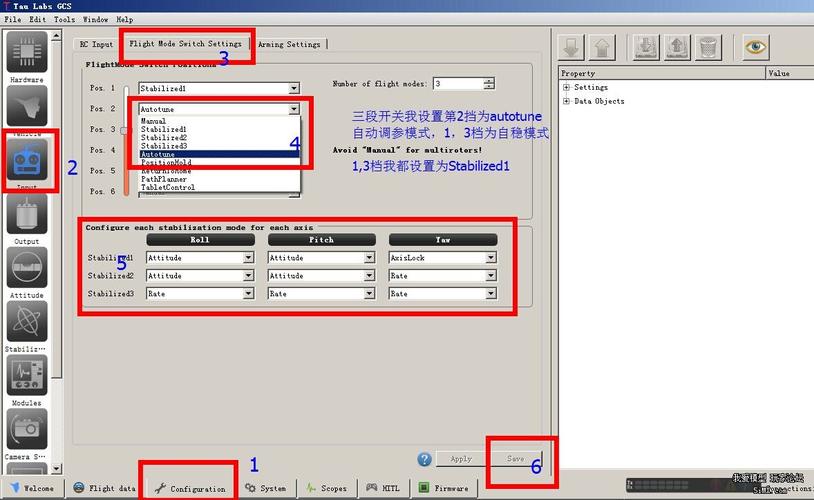Open the Vehicle configuration icon
Screen dimensions: 814x500
point(27,106)
